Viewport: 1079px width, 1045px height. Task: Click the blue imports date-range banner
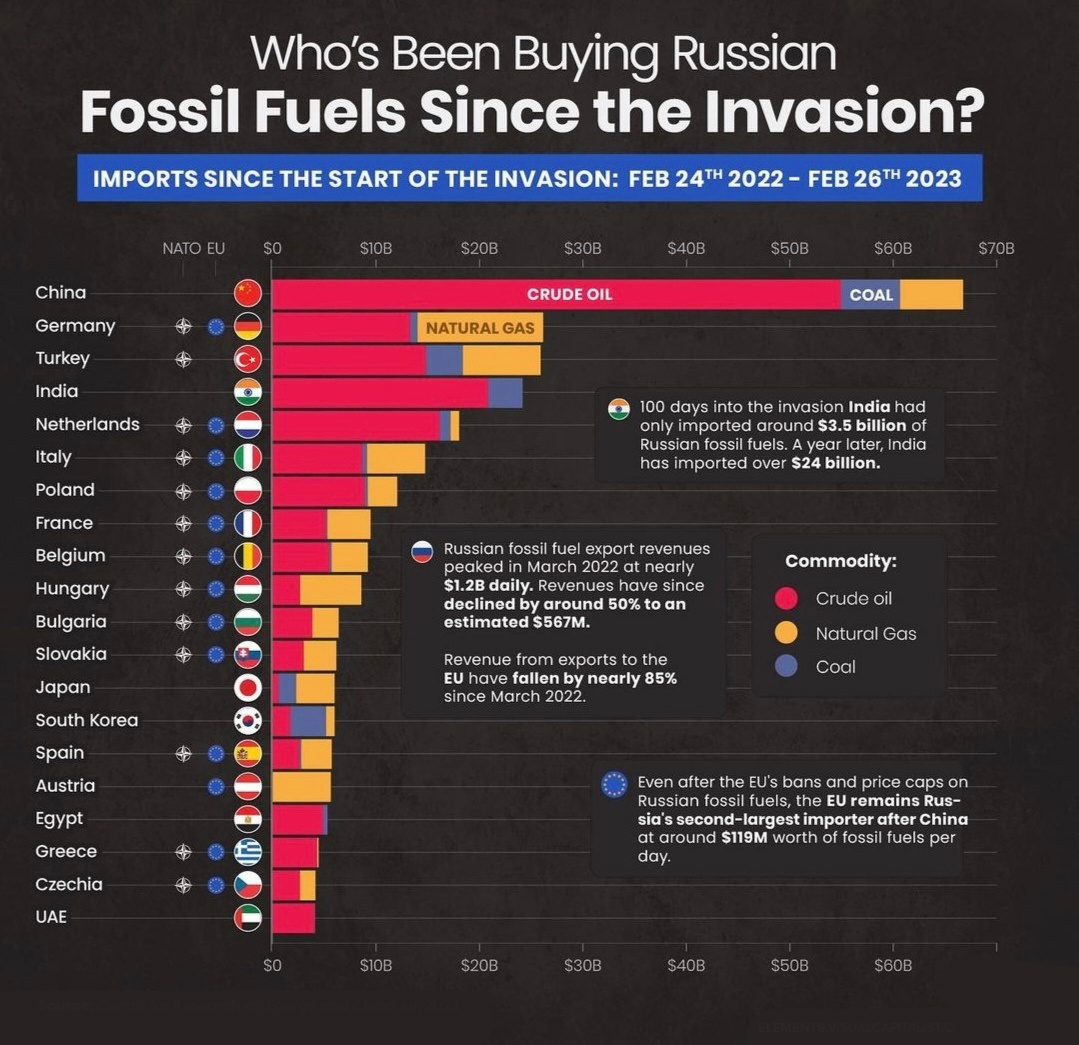pyautogui.click(x=529, y=178)
